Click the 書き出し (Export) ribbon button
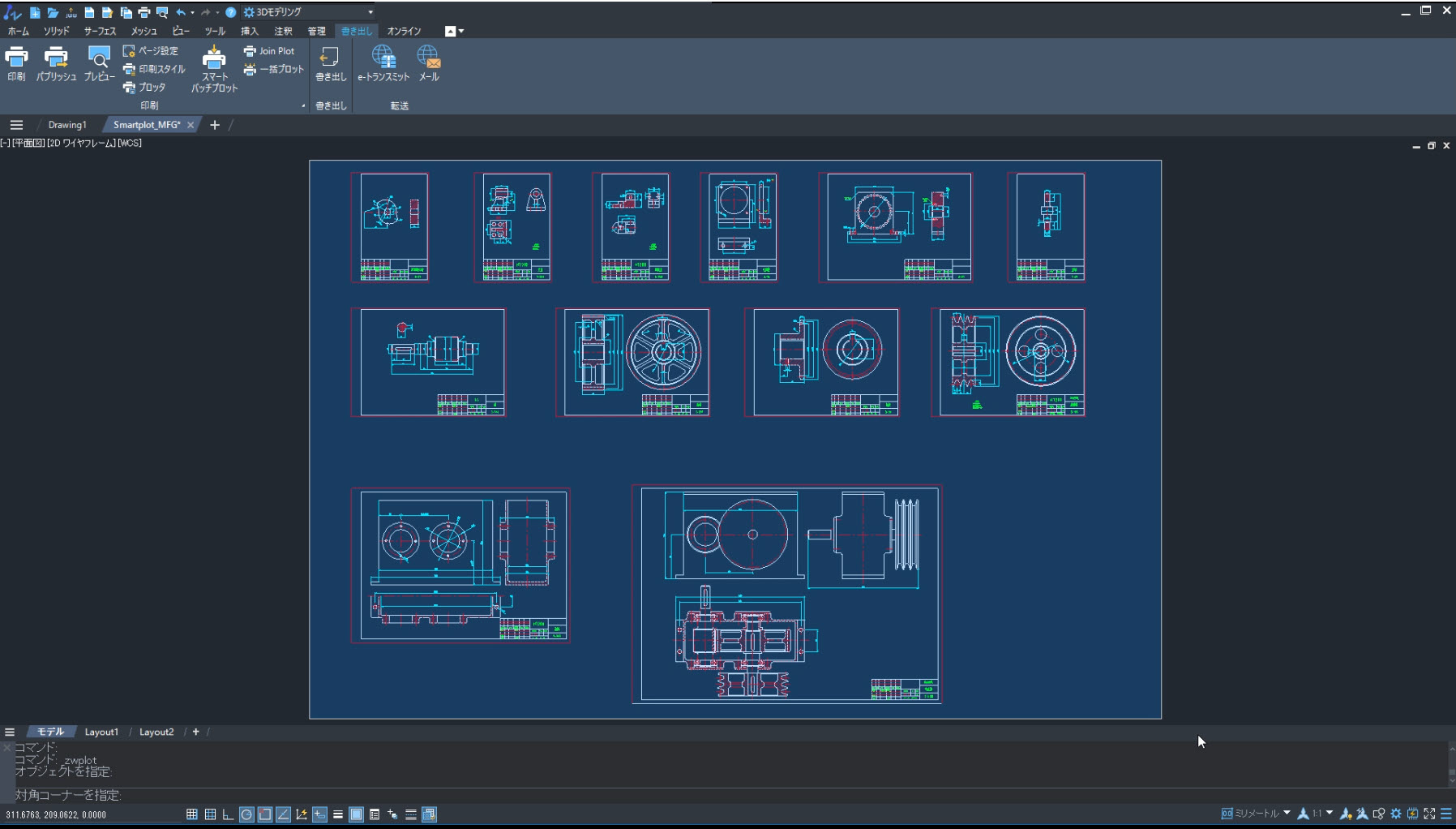Viewport: 1456px width, 829px height. click(x=330, y=64)
